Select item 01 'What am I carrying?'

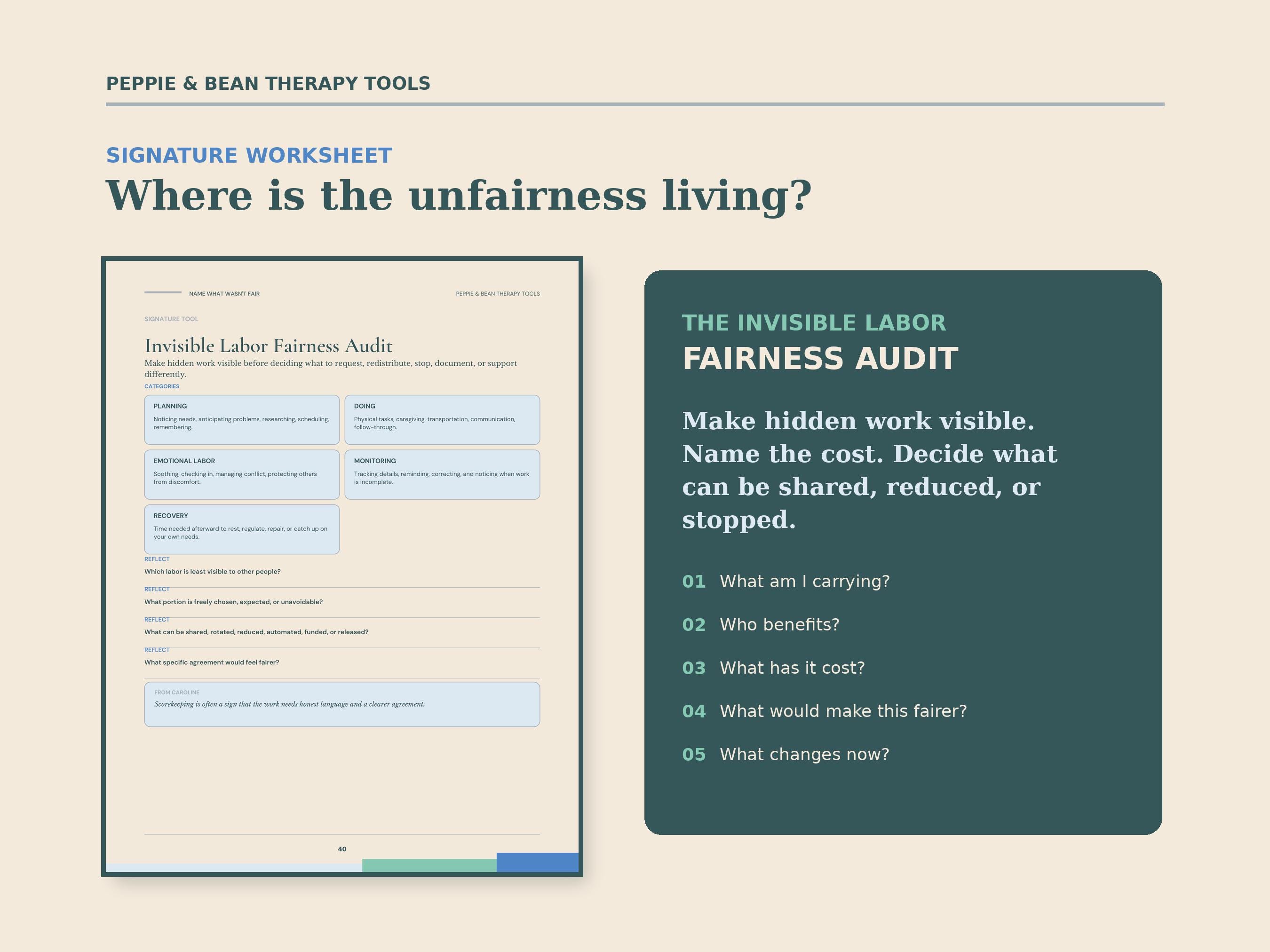pos(786,581)
